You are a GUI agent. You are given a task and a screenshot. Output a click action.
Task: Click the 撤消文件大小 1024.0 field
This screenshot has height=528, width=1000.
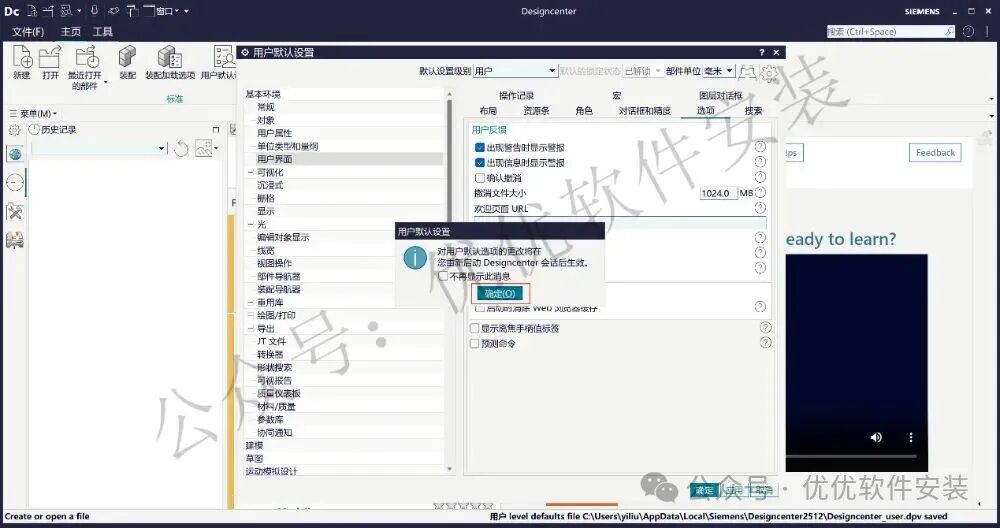pyautogui.click(x=719, y=193)
